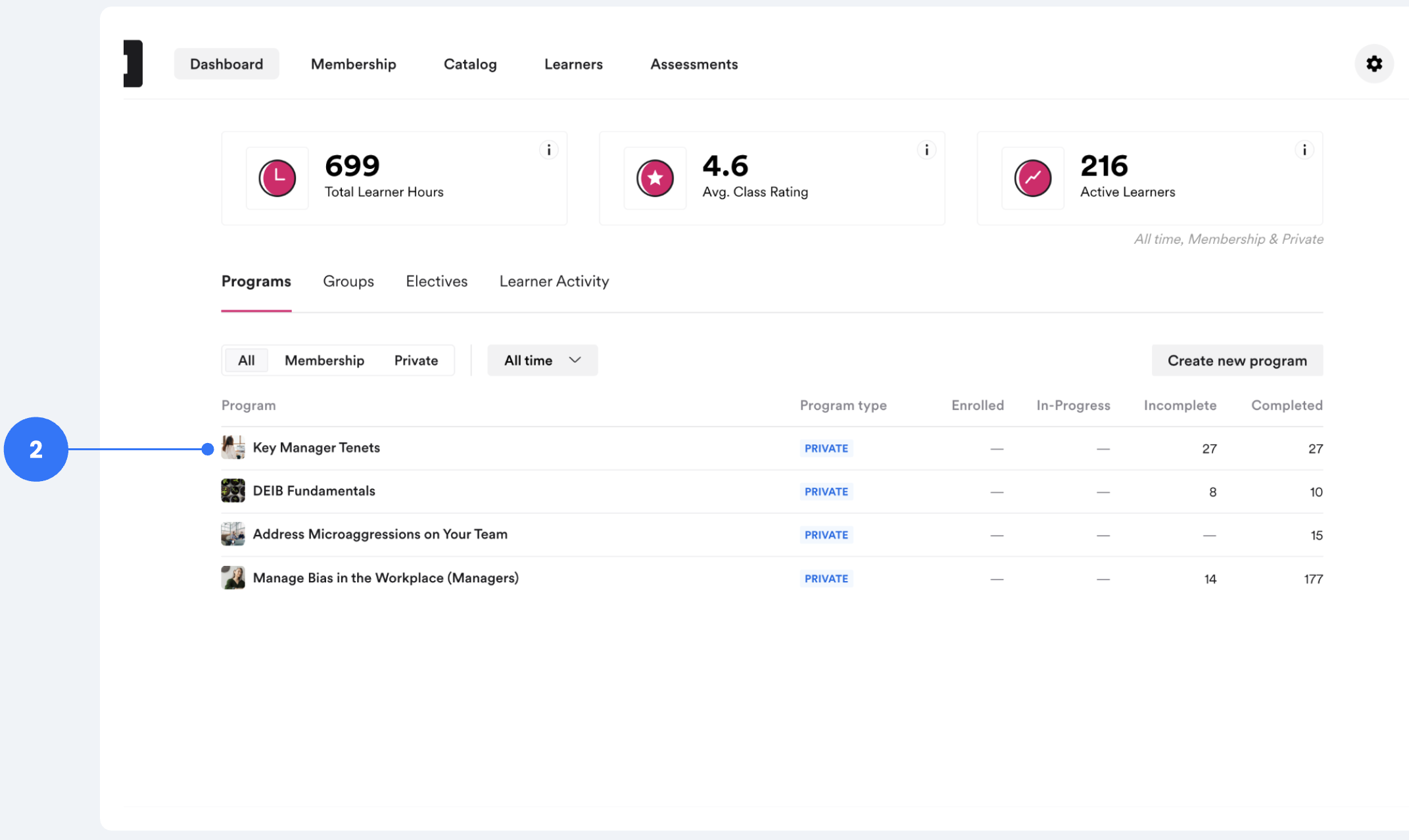Click the In-Progress column header
The height and width of the screenshot is (840, 1409).
pos(1074,406)
